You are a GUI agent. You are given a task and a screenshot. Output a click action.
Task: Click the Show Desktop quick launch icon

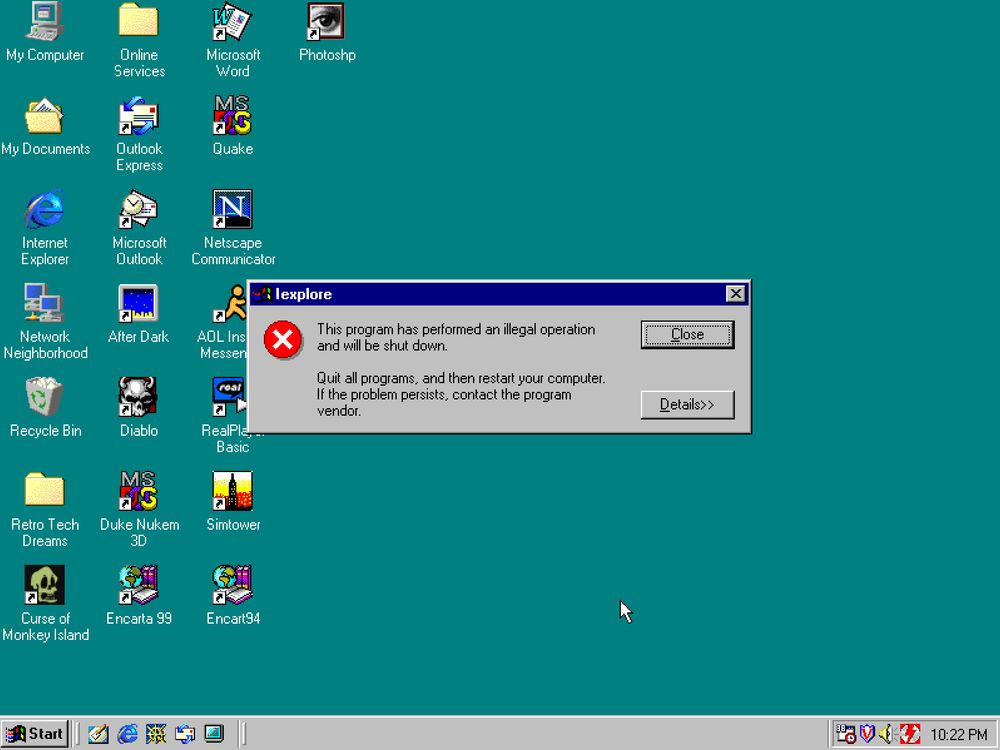point(214,734)
